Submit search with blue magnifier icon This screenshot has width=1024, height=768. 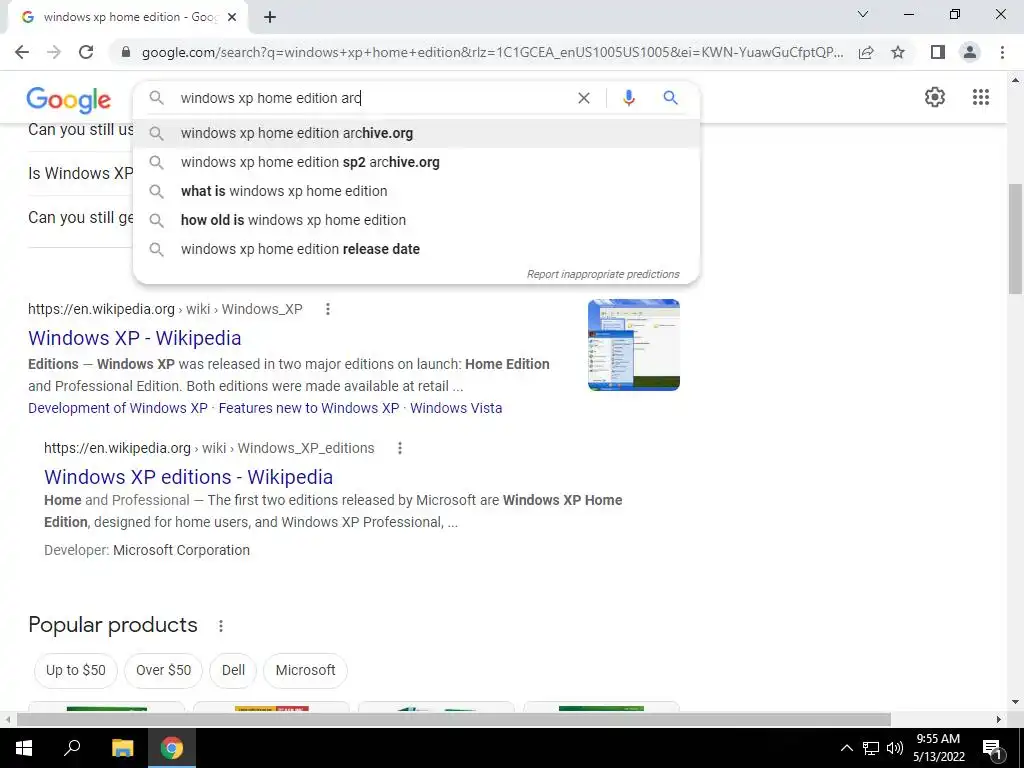[x=670, y=98]
